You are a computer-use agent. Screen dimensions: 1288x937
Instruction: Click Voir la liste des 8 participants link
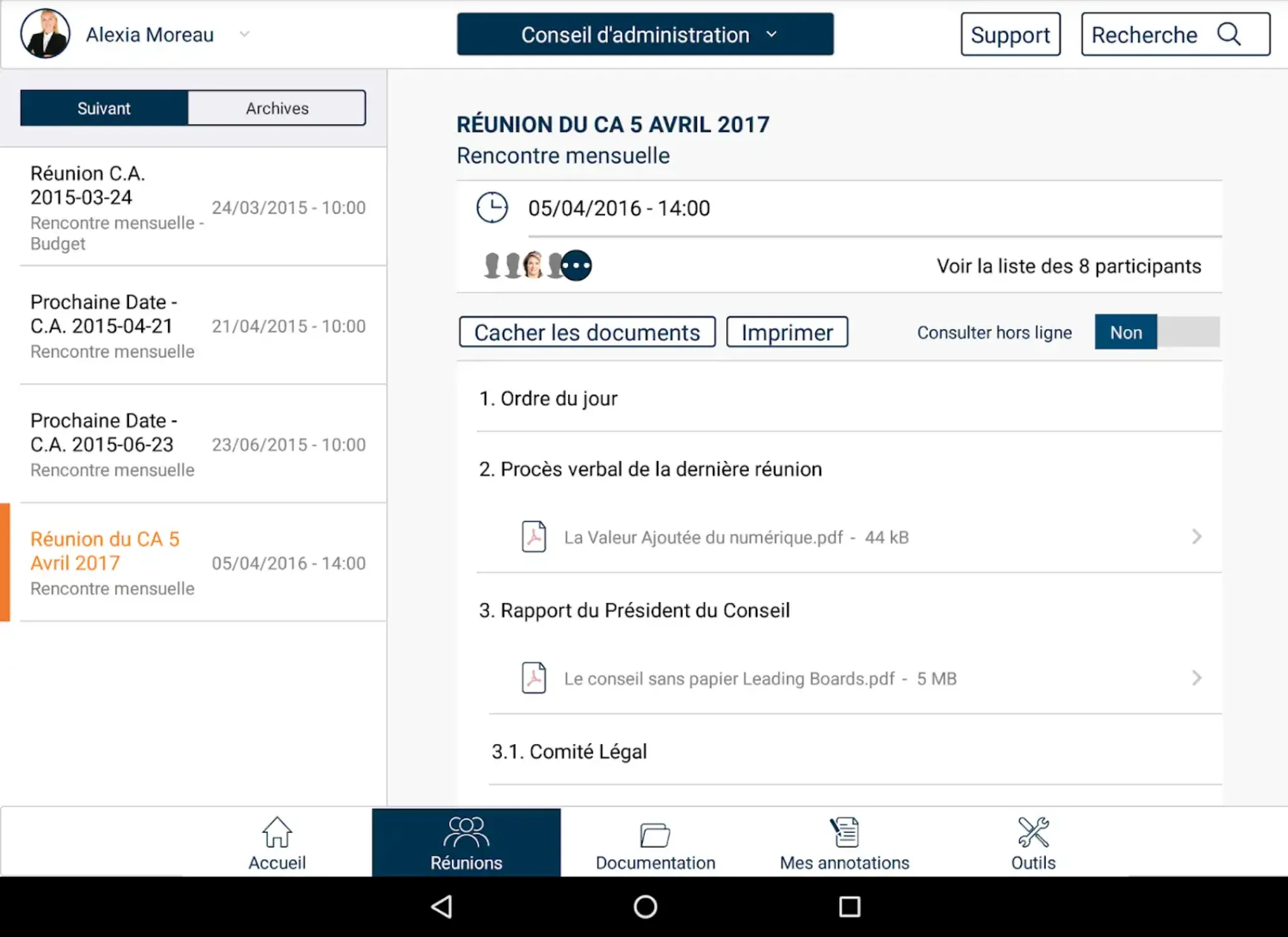pos(1067,266)
